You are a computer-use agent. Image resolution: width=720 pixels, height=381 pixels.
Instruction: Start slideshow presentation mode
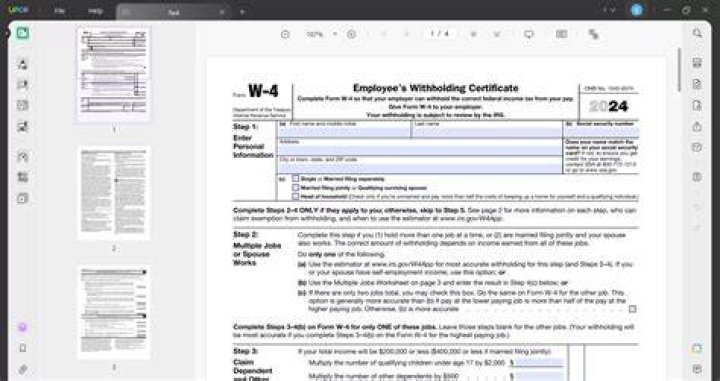(529, 34)
